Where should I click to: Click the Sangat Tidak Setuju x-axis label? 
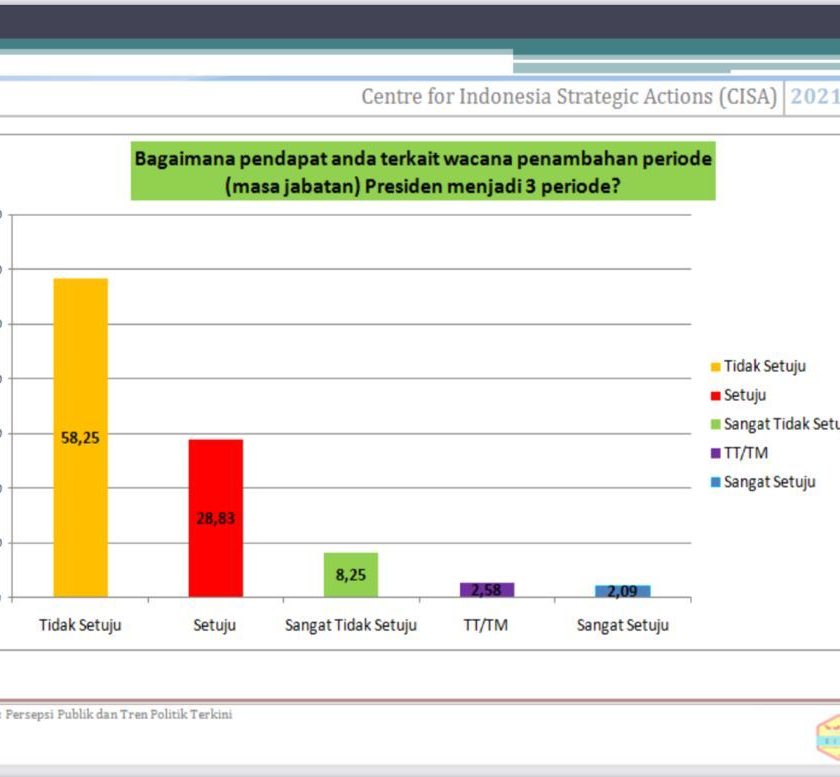pos(350,626)
